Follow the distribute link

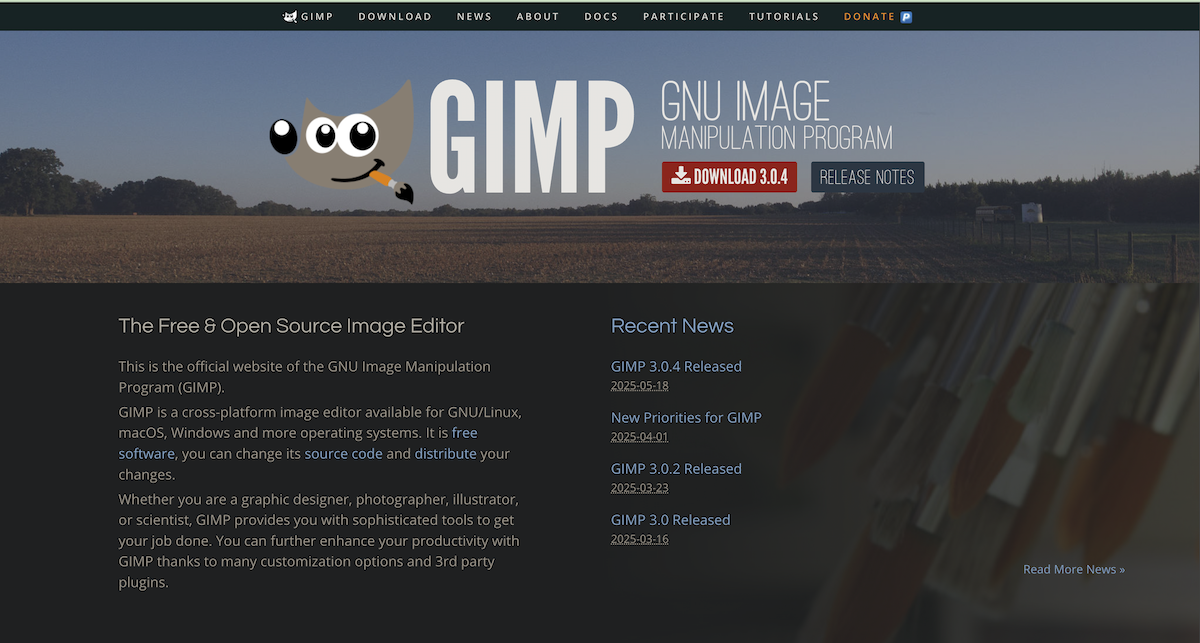point(446,454)
